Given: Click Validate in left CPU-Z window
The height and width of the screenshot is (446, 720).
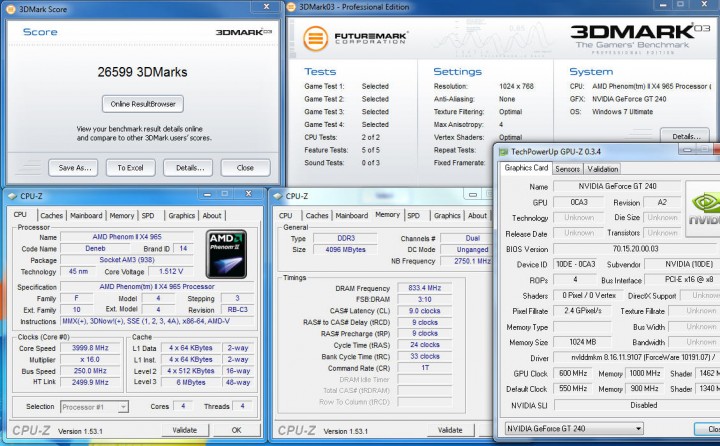Looking at the screenshot, I should 185,430.
